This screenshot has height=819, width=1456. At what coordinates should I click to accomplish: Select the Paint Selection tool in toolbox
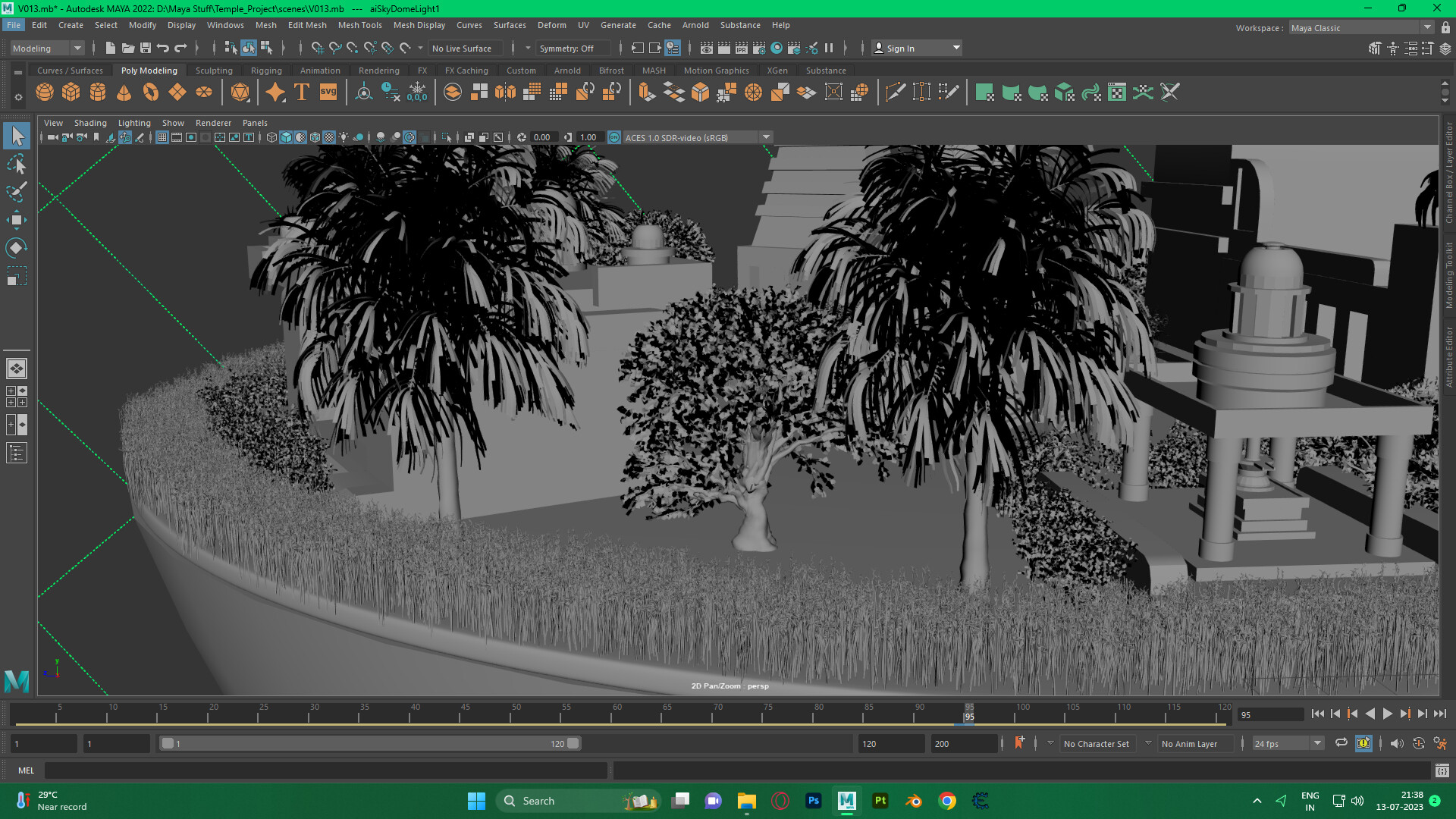point(17,192)
